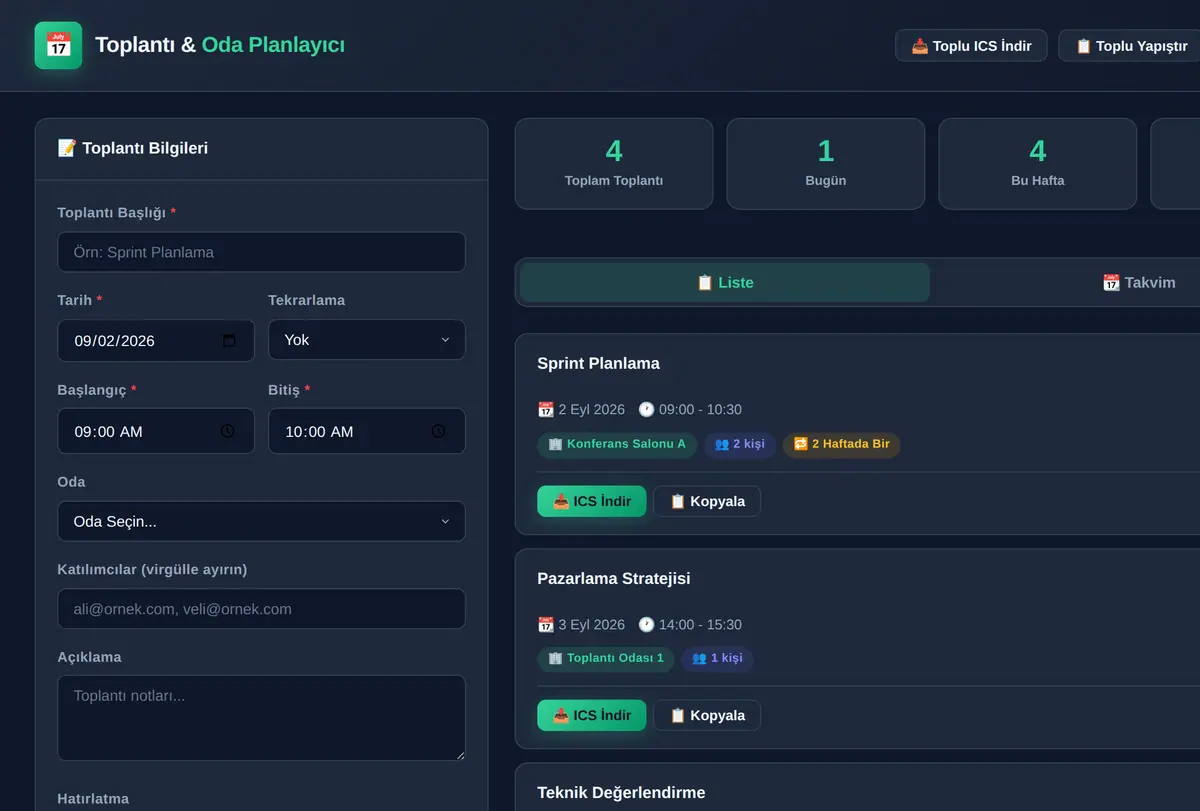
Task: Click the Toplantı Odası 1 room tag
Action: [606, 658]
